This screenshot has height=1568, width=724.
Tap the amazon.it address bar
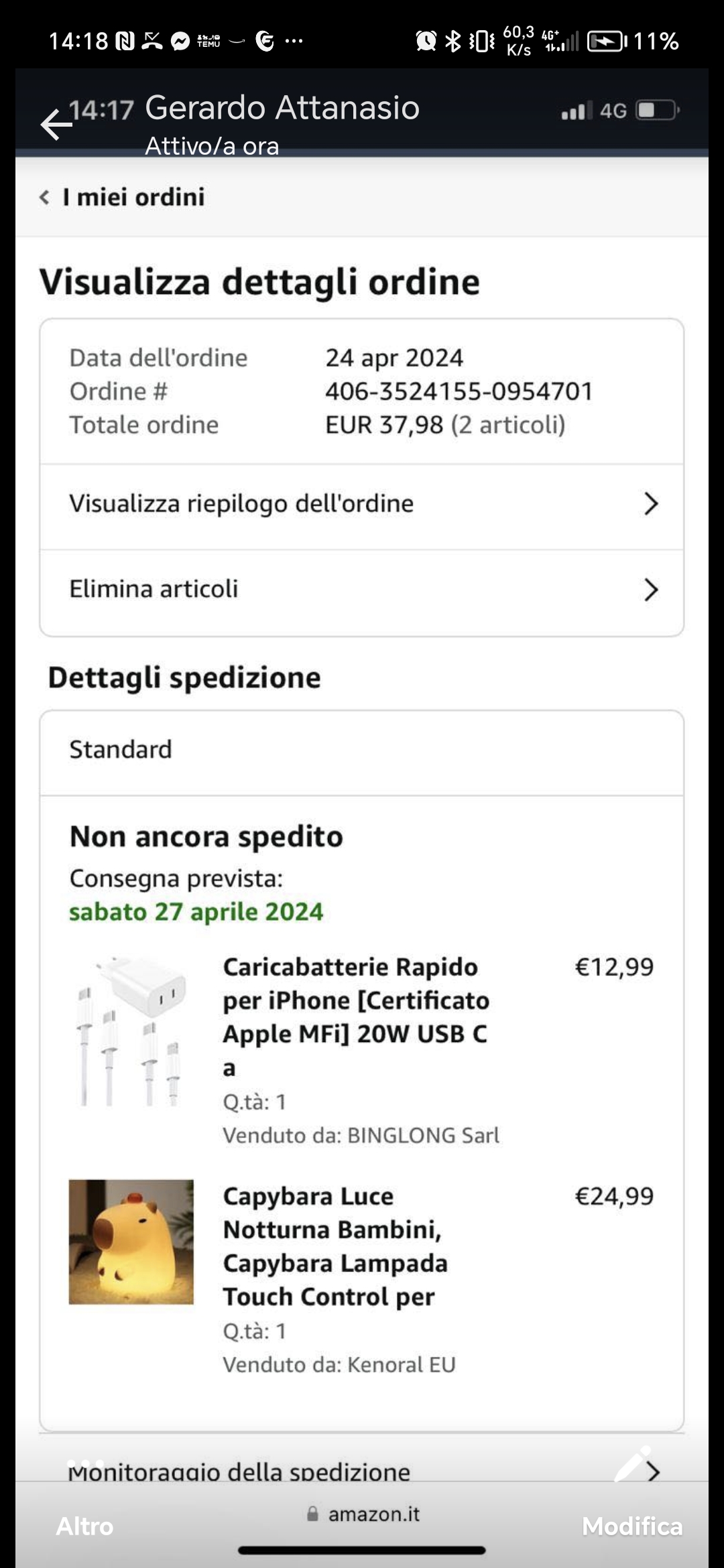[363, 1514]
